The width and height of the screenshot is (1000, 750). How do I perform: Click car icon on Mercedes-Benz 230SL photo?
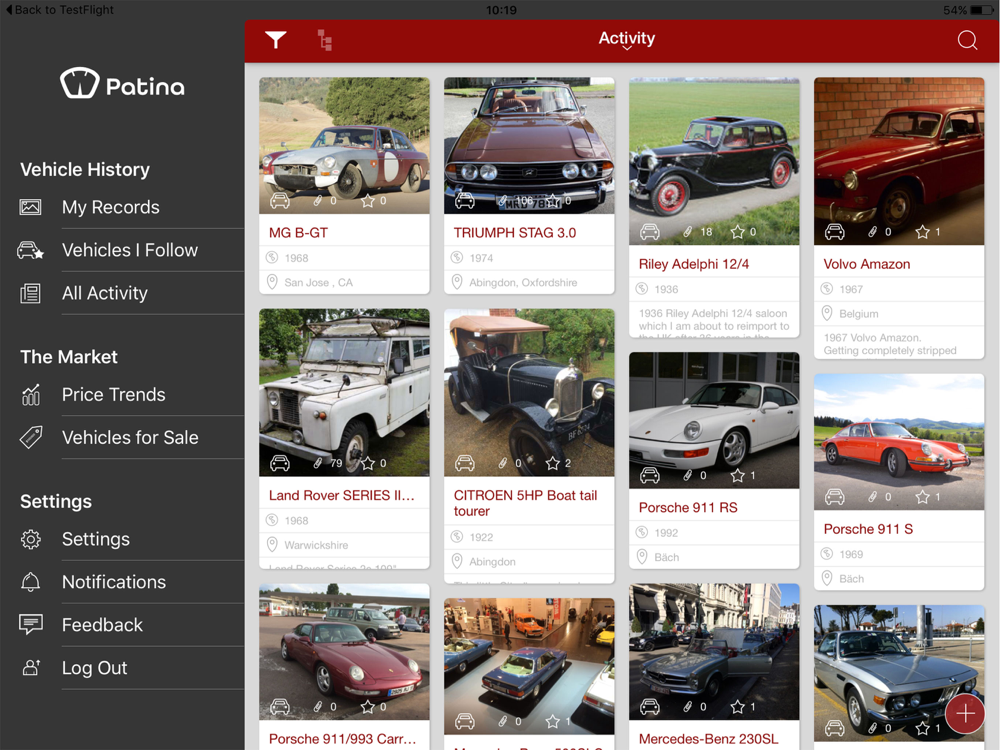[x=650, y=707]
